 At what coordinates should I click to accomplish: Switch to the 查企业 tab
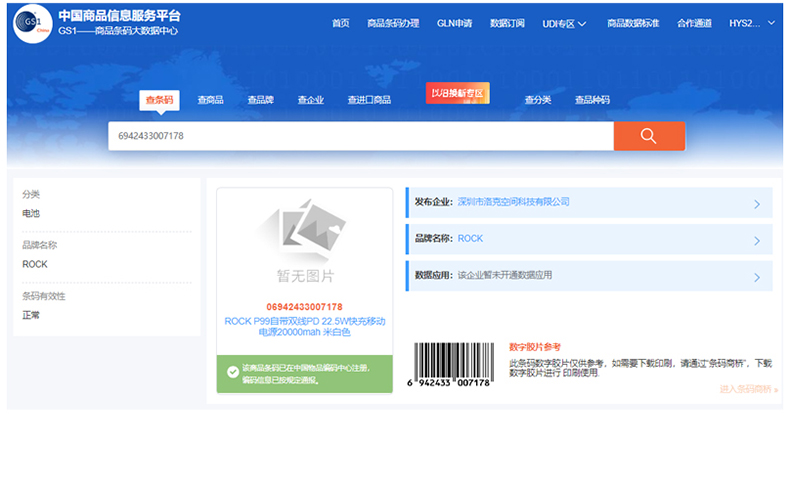(x=310, y=100)
